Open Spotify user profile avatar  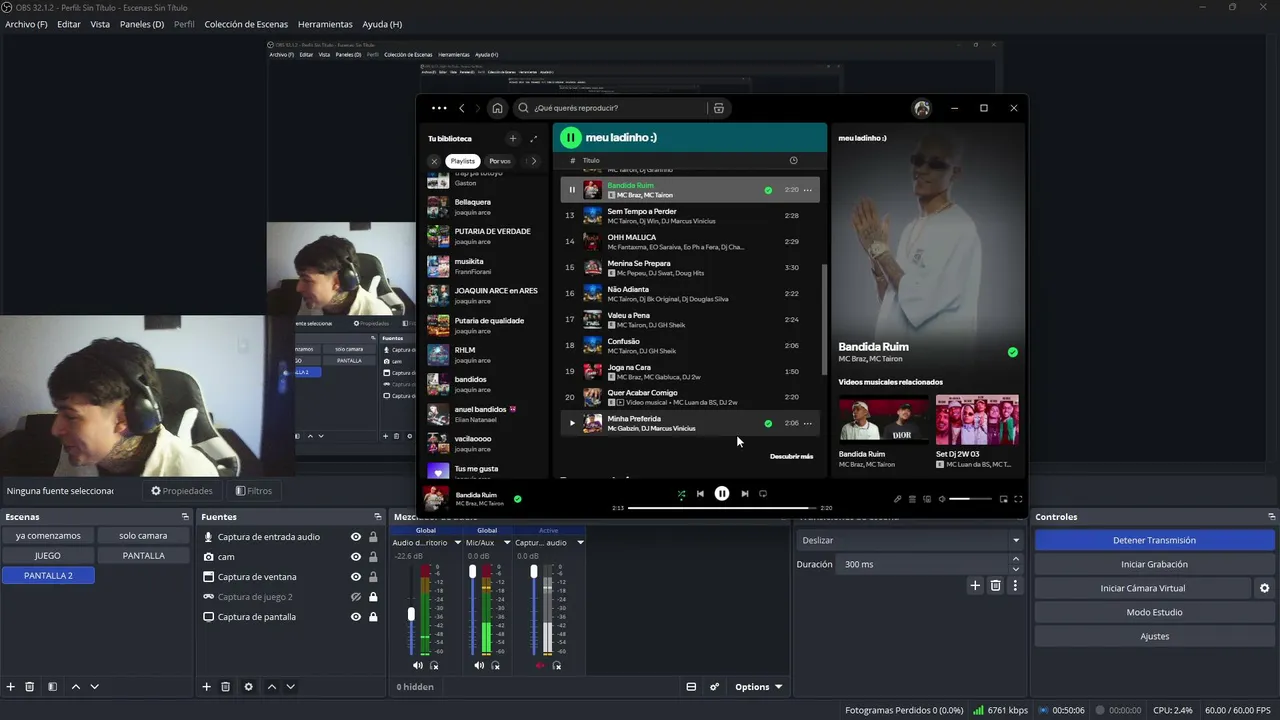pos(922,108)
